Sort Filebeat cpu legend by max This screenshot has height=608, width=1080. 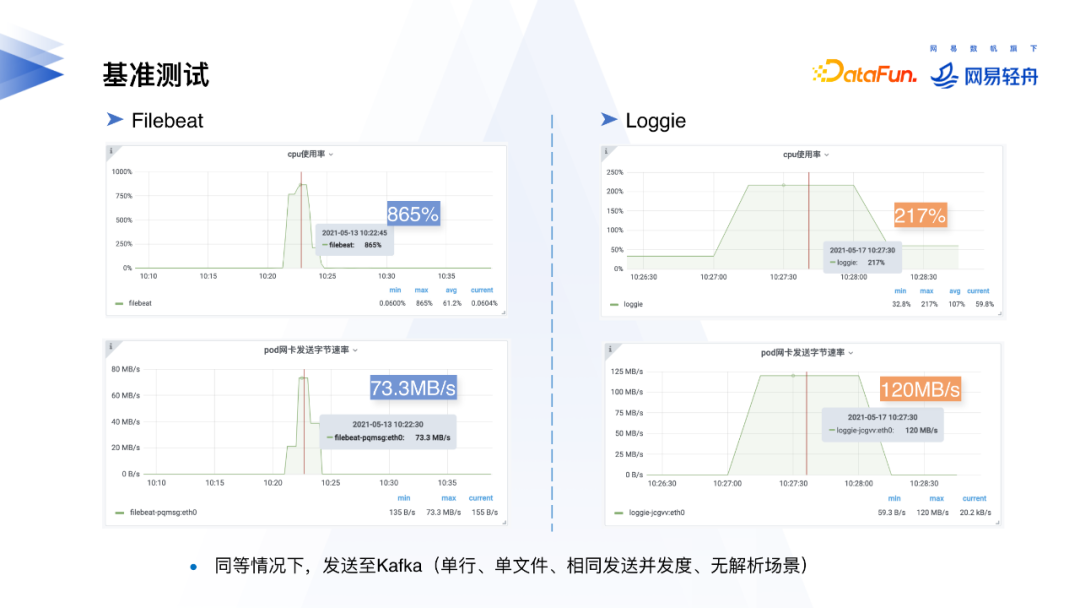[422, 290]
